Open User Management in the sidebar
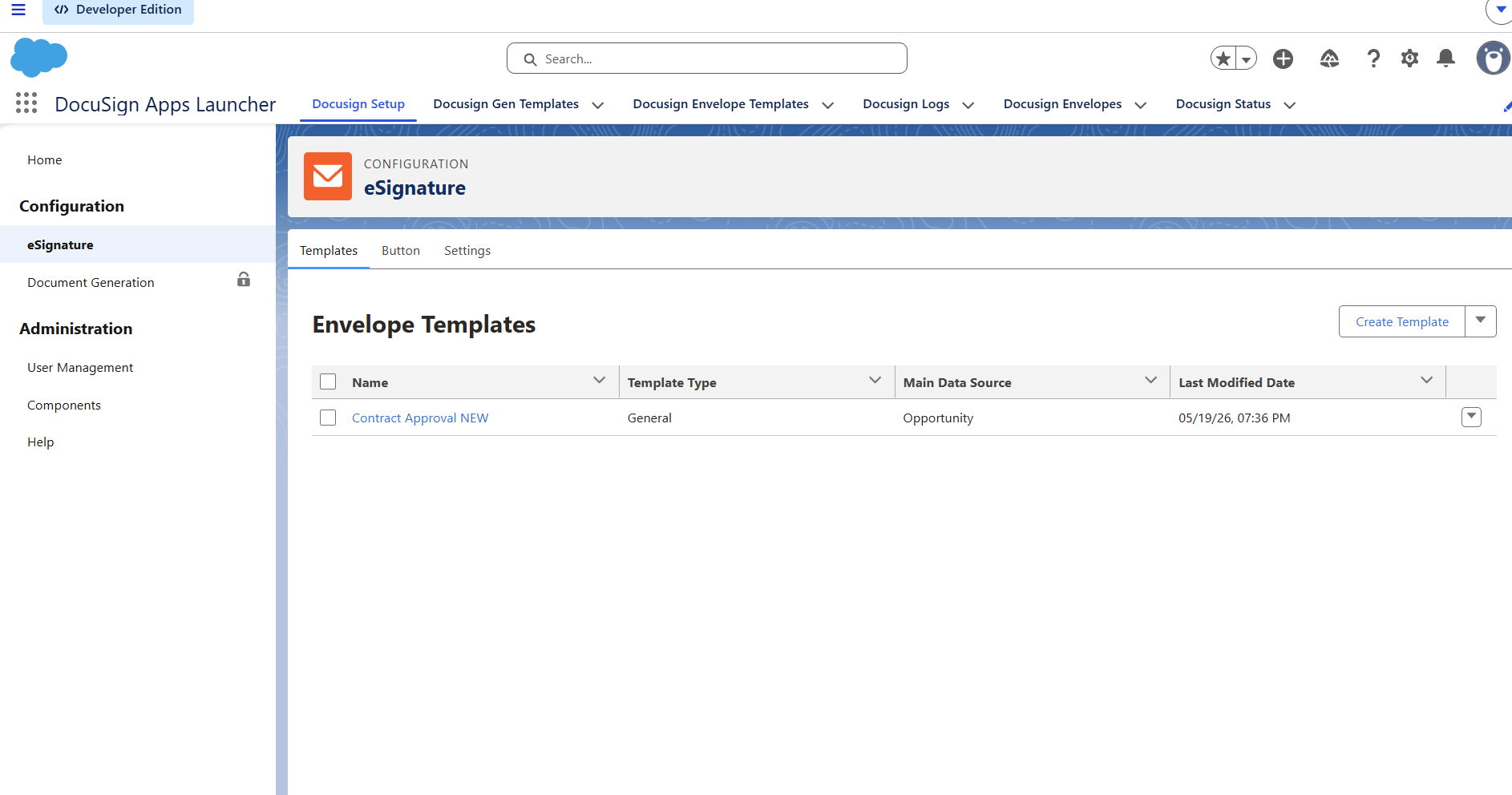The width and height of the screenshot is (1512, 795). click(80, 368)
